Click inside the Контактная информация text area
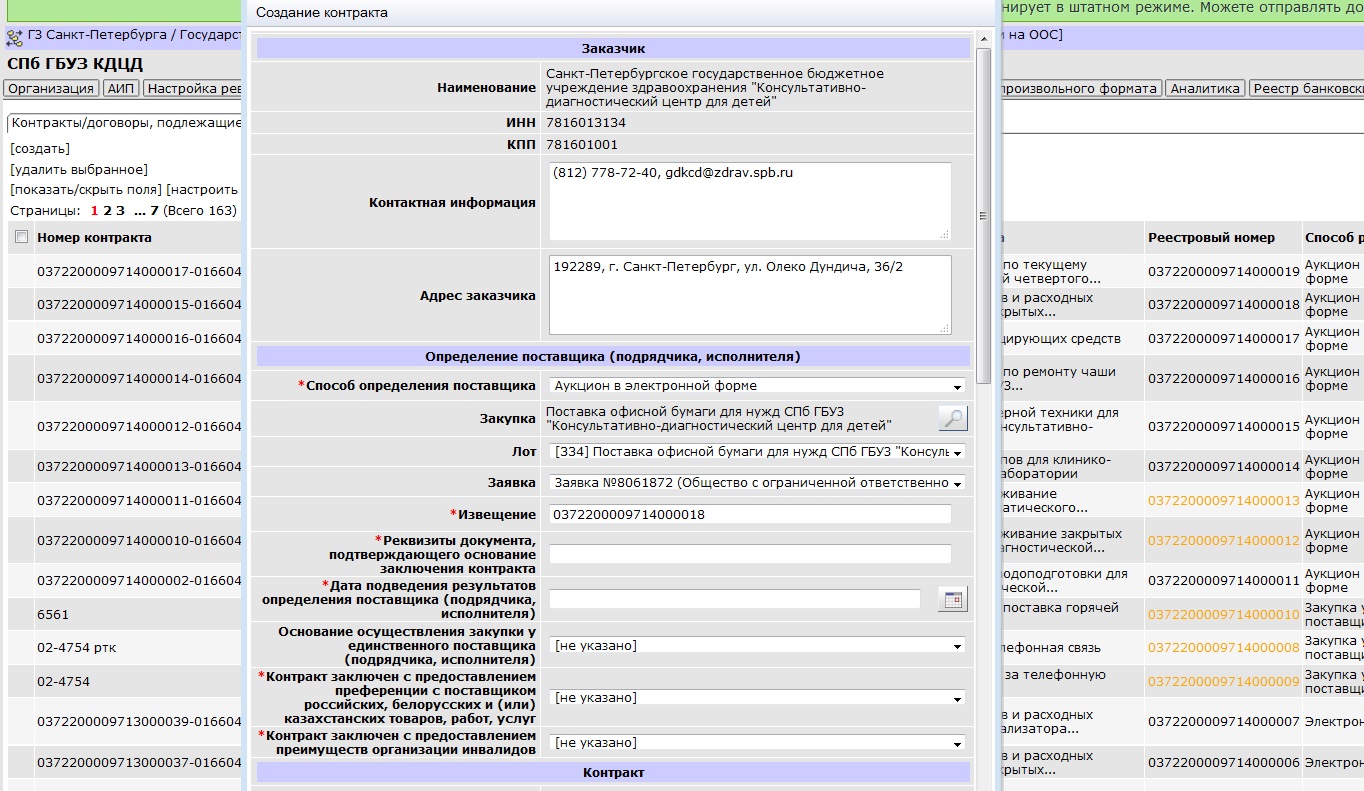The image size is (1364, 791). [750, 201]
